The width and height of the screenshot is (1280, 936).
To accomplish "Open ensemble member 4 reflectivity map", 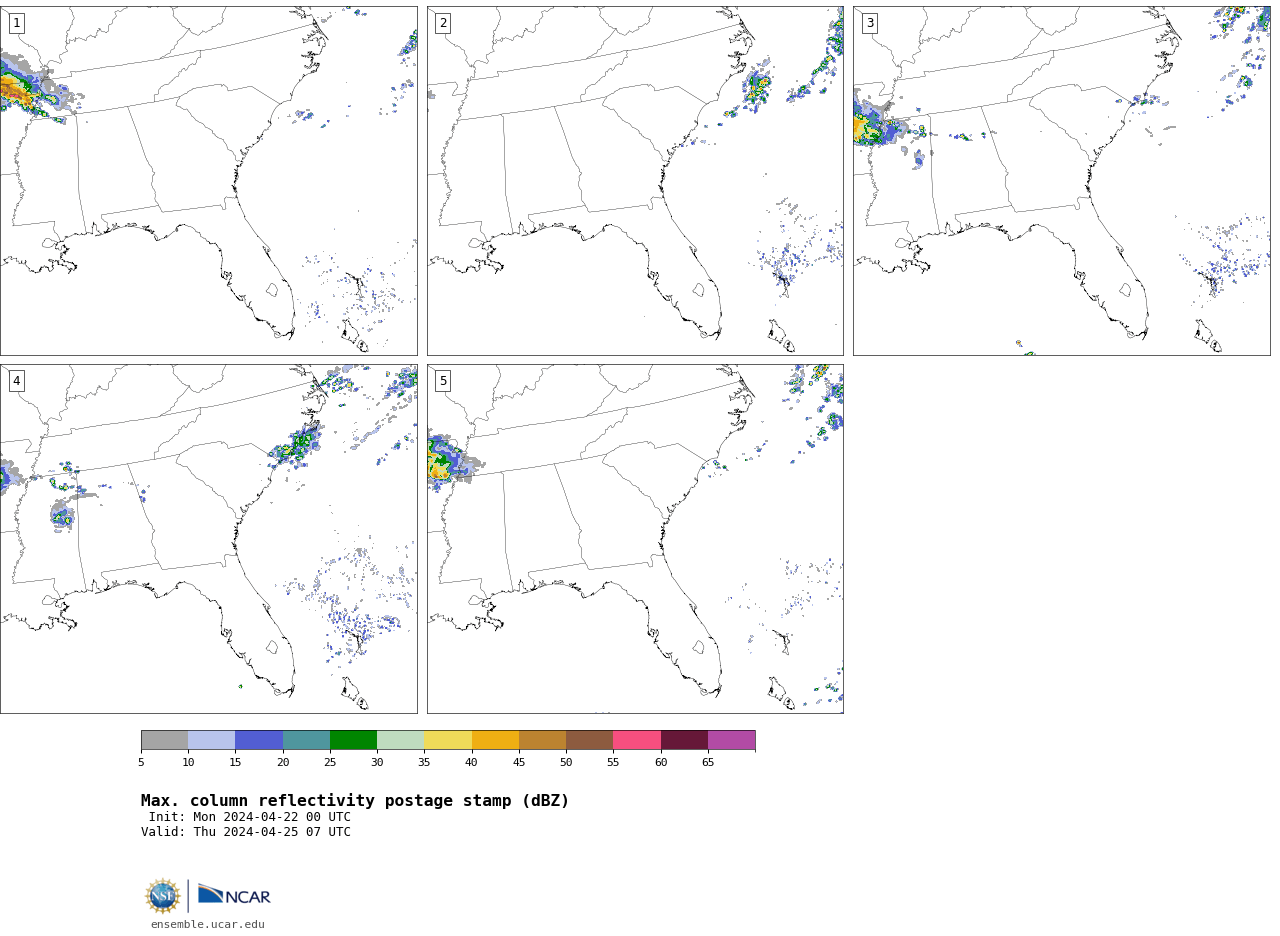I will 208,539.
